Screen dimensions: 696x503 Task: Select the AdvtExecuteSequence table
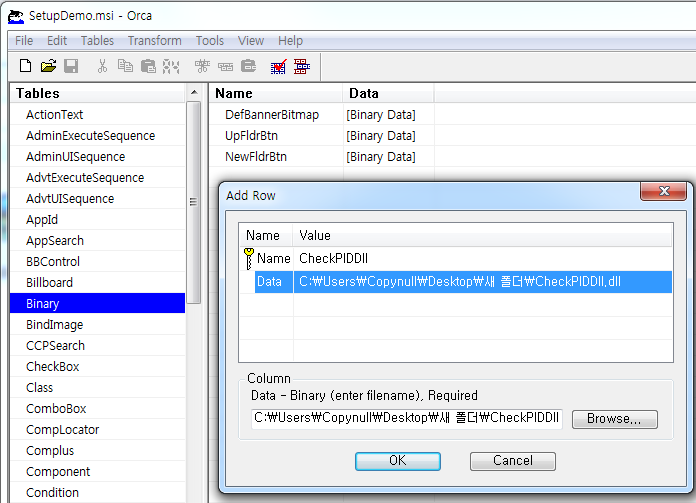pos(98,178)
